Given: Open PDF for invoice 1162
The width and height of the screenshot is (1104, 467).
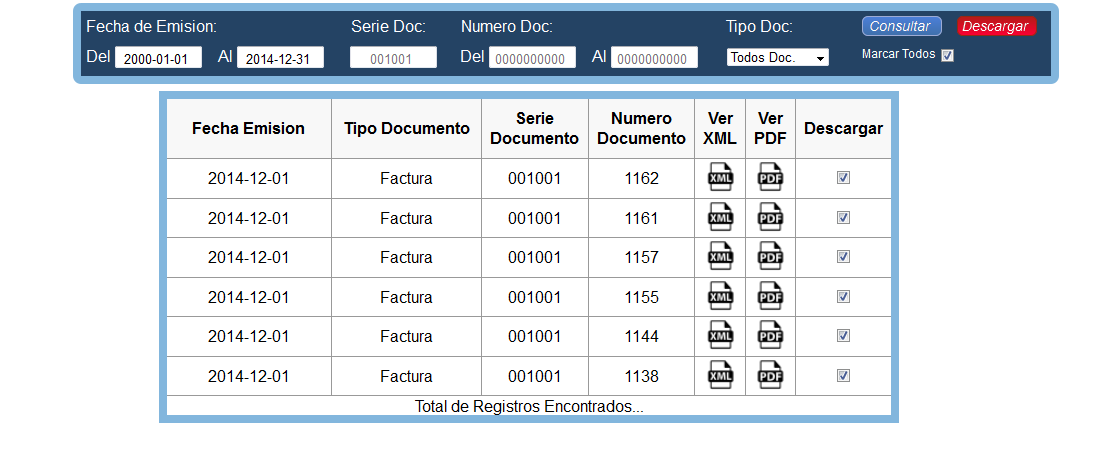Looking at the screenshot, I should [x=770, y=178].
